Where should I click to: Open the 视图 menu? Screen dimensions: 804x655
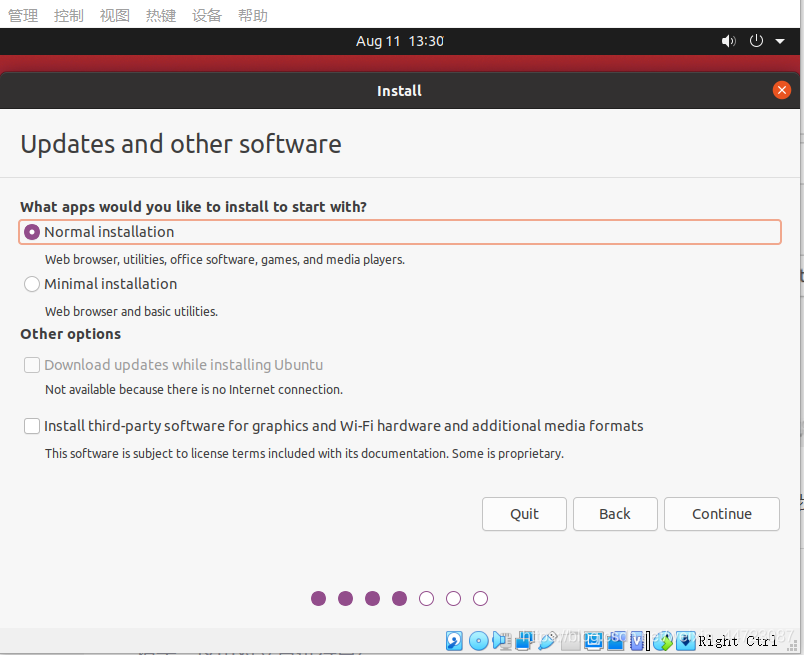pos(115,15)
